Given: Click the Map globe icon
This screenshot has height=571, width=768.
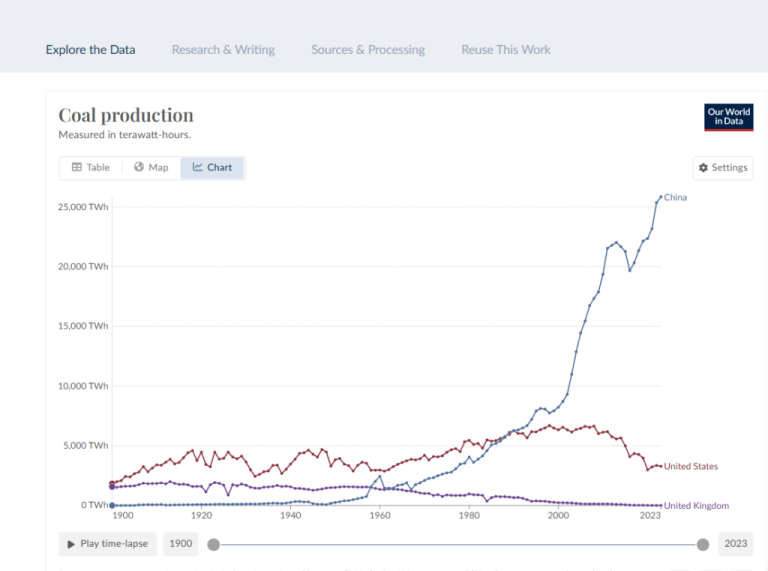Looking at the screenshot, I should click(139, 167).
